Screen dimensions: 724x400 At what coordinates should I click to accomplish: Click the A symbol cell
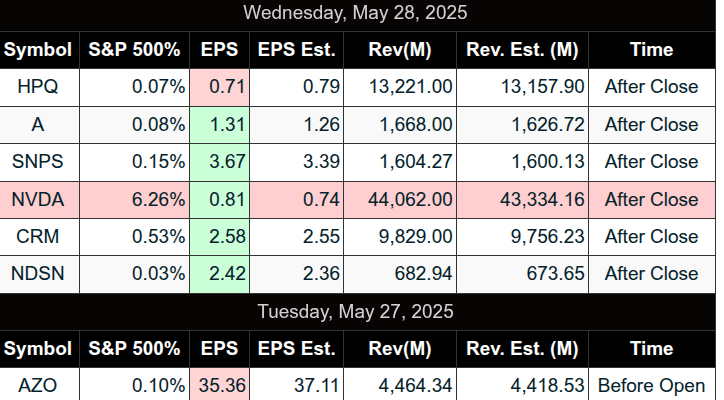click(x=38, y=125)
